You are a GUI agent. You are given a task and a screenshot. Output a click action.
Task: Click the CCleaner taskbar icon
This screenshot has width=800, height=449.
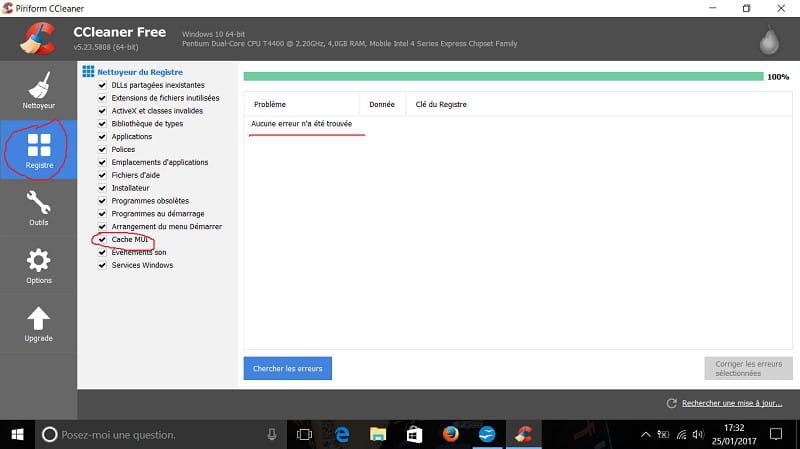524,435
